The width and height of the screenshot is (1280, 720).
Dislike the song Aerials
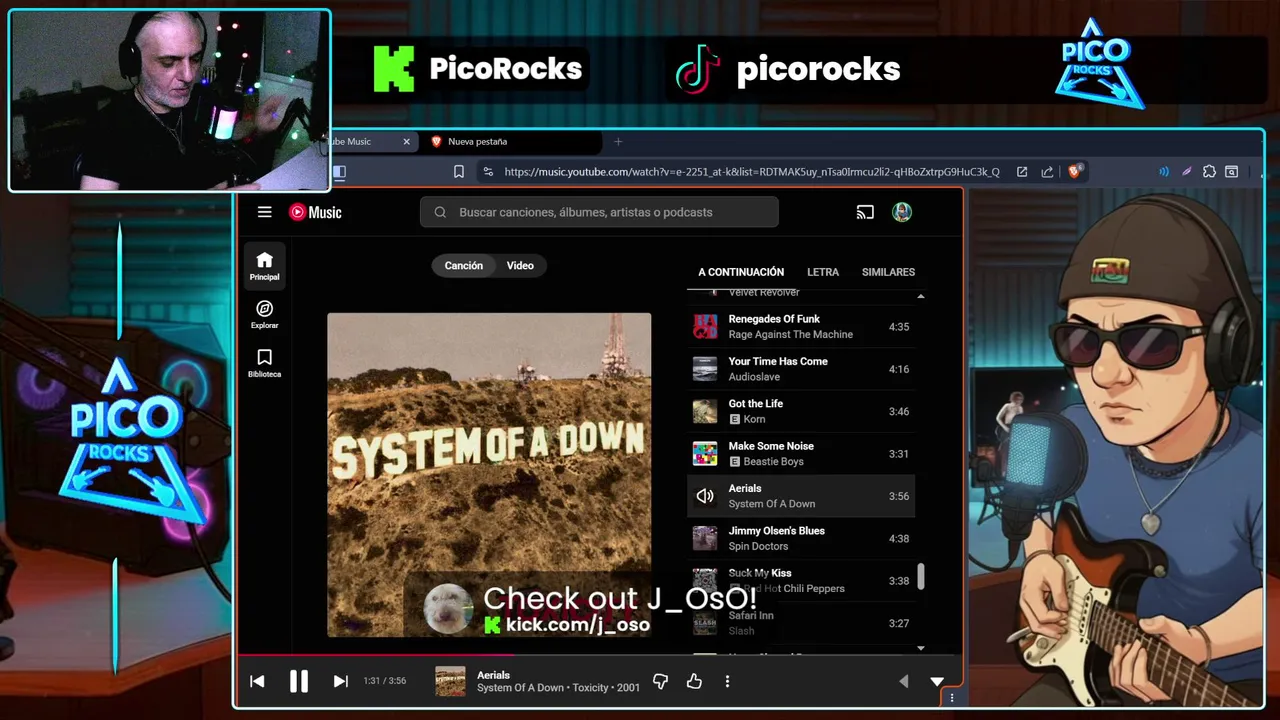coord(660,681)
